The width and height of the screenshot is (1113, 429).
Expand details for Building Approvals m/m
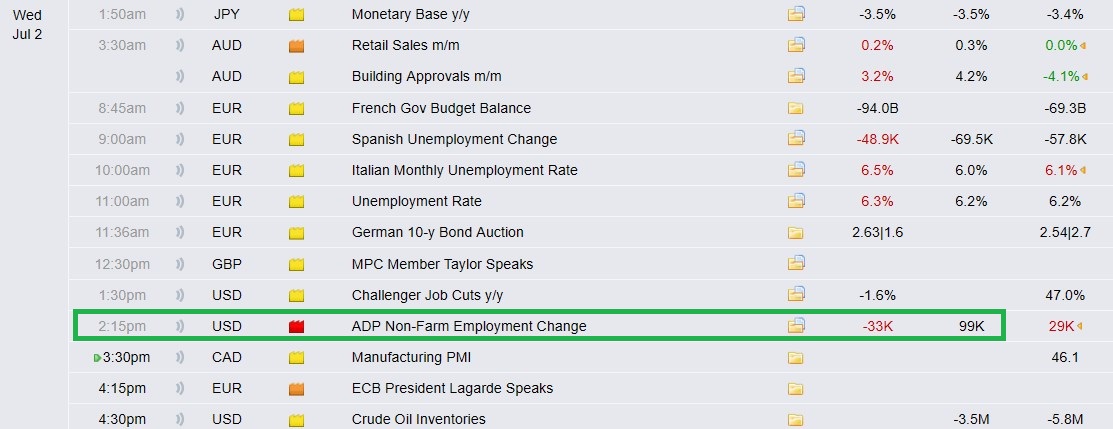coord(796,77)
